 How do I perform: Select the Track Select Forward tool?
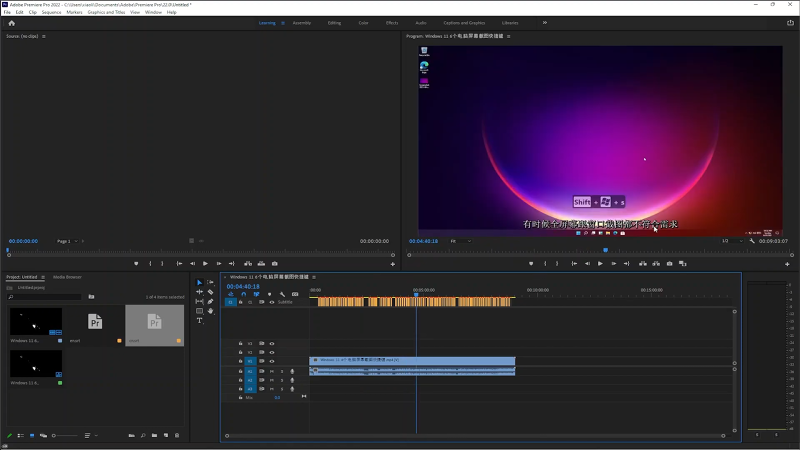coord(210,282)
